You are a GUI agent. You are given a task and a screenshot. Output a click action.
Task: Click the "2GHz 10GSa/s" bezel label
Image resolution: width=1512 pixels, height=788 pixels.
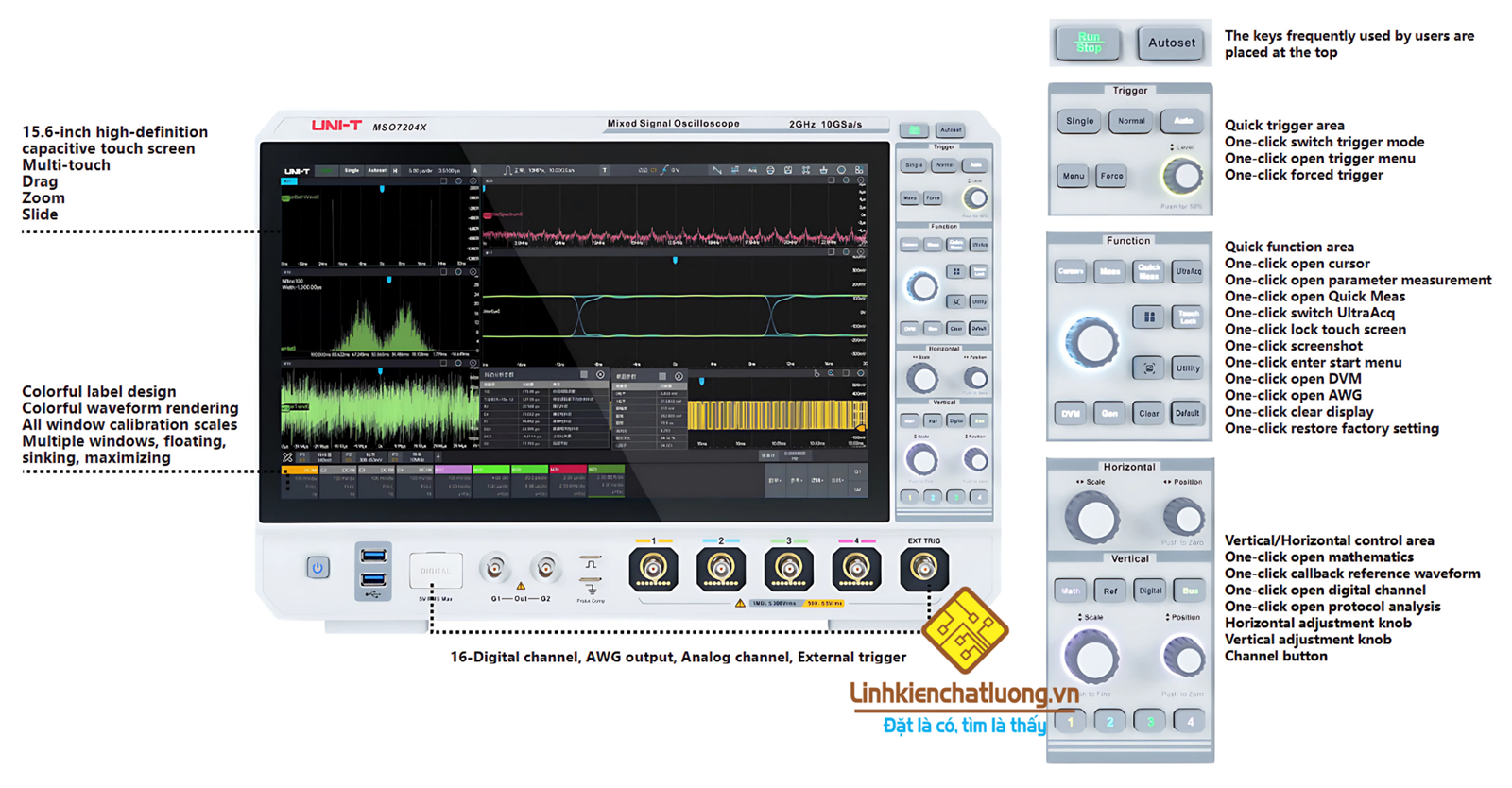[826, 125]
